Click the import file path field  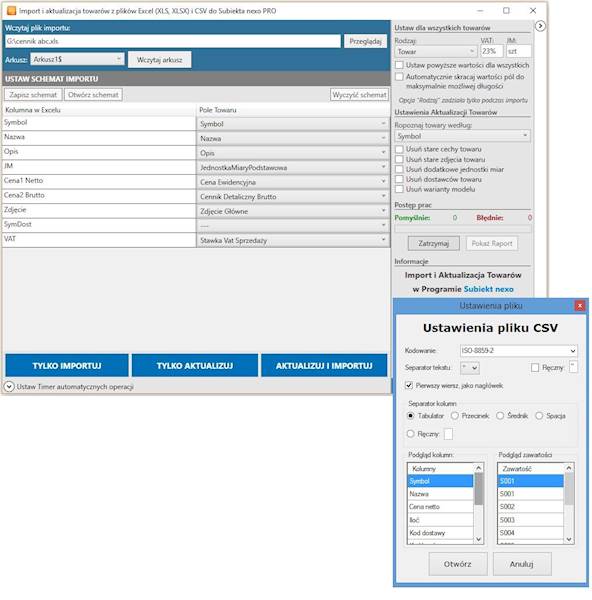[173, 41]
